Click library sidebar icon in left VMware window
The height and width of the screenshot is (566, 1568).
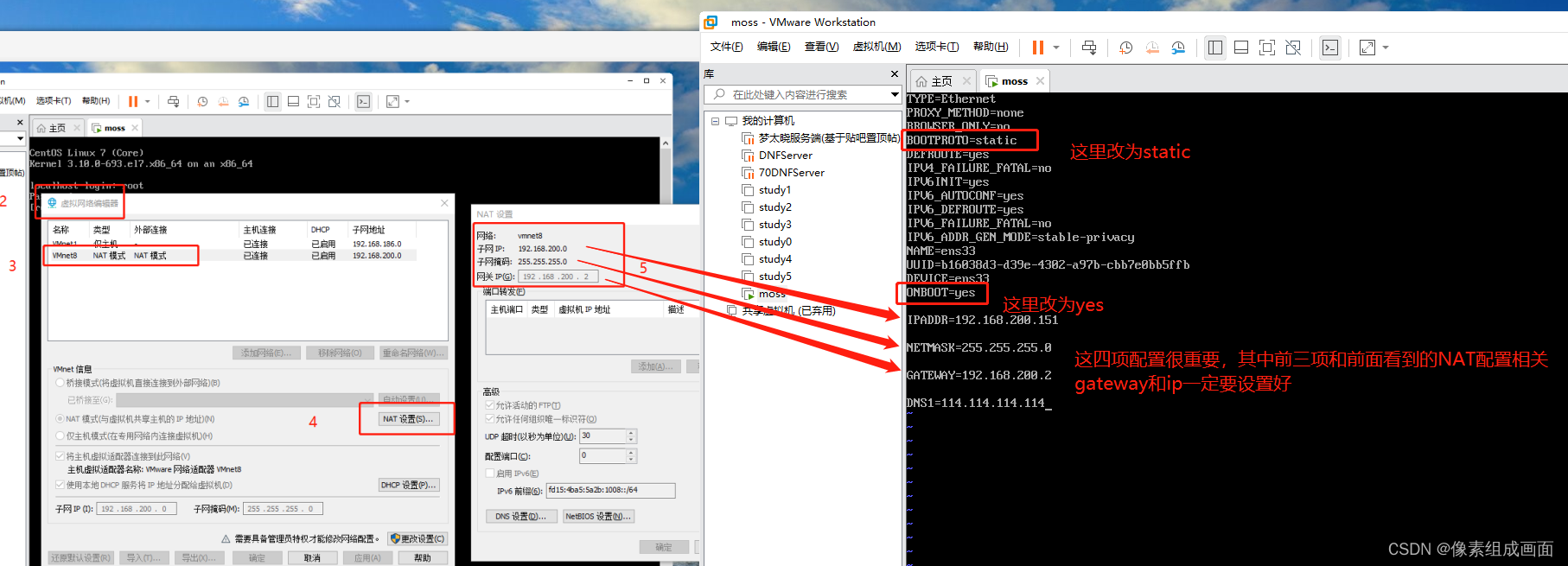click(272, 101)
